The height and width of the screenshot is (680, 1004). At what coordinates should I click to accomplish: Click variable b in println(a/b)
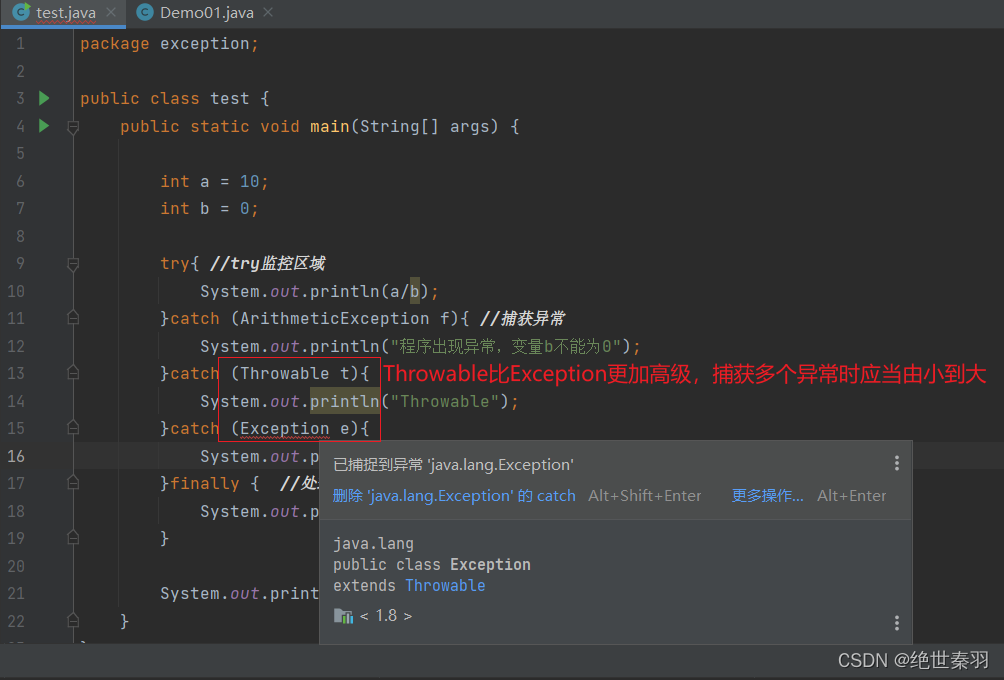tap(414, 291)
